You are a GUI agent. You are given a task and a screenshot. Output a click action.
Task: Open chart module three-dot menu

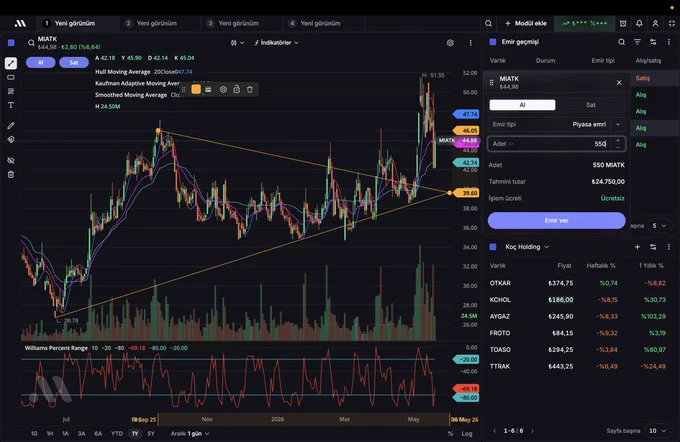pyautogui.click(x=470, y=43)
